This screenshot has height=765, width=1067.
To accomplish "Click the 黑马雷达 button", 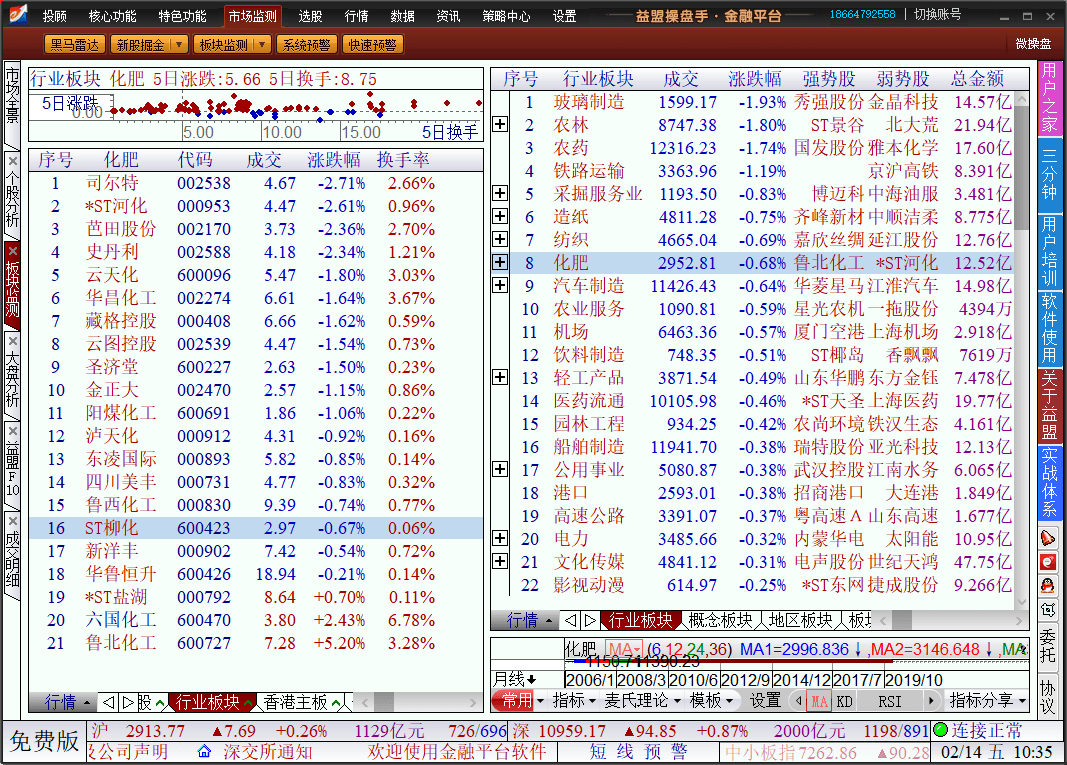I will (x=75, y=44).
